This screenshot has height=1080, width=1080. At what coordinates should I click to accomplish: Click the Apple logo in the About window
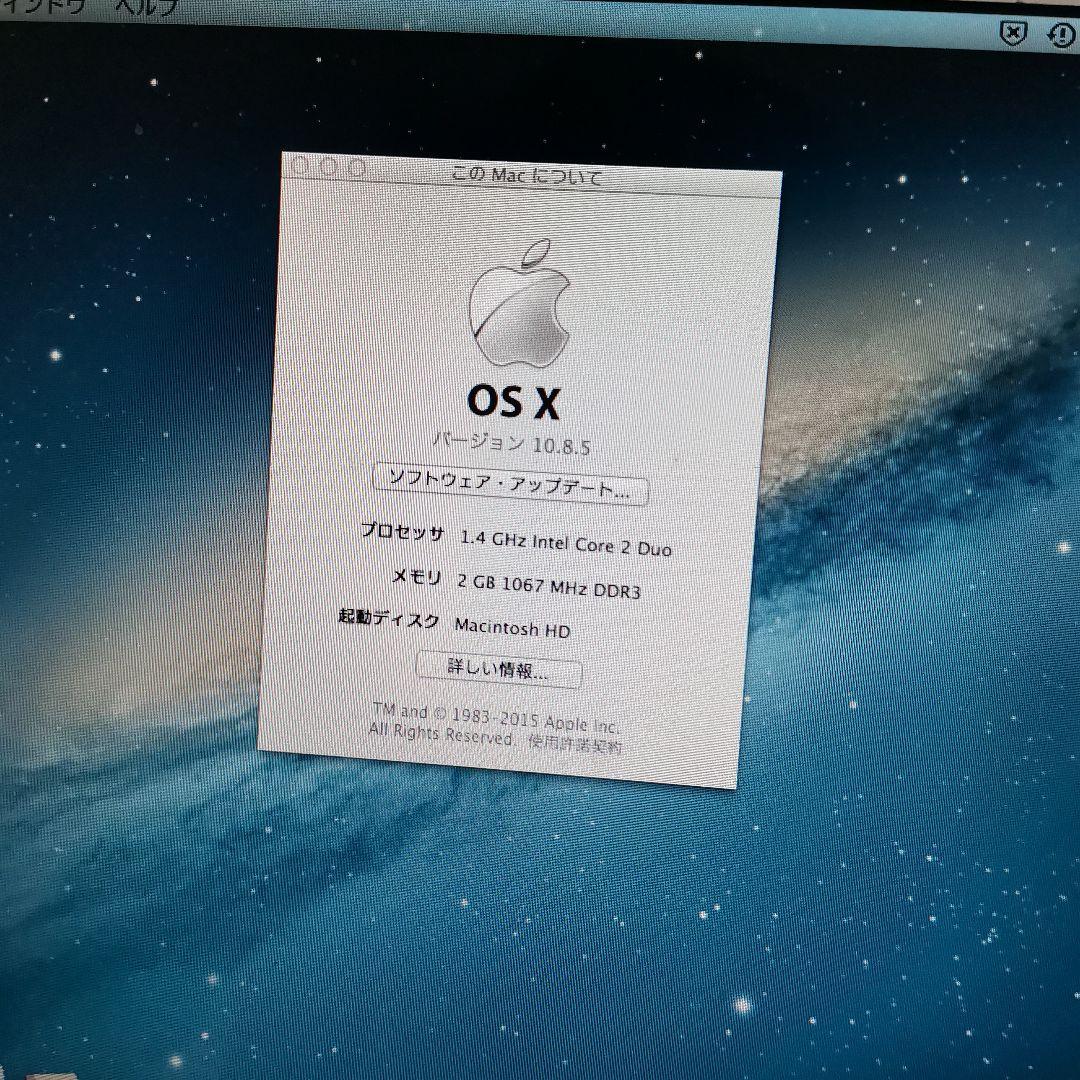tap(520, 302)
